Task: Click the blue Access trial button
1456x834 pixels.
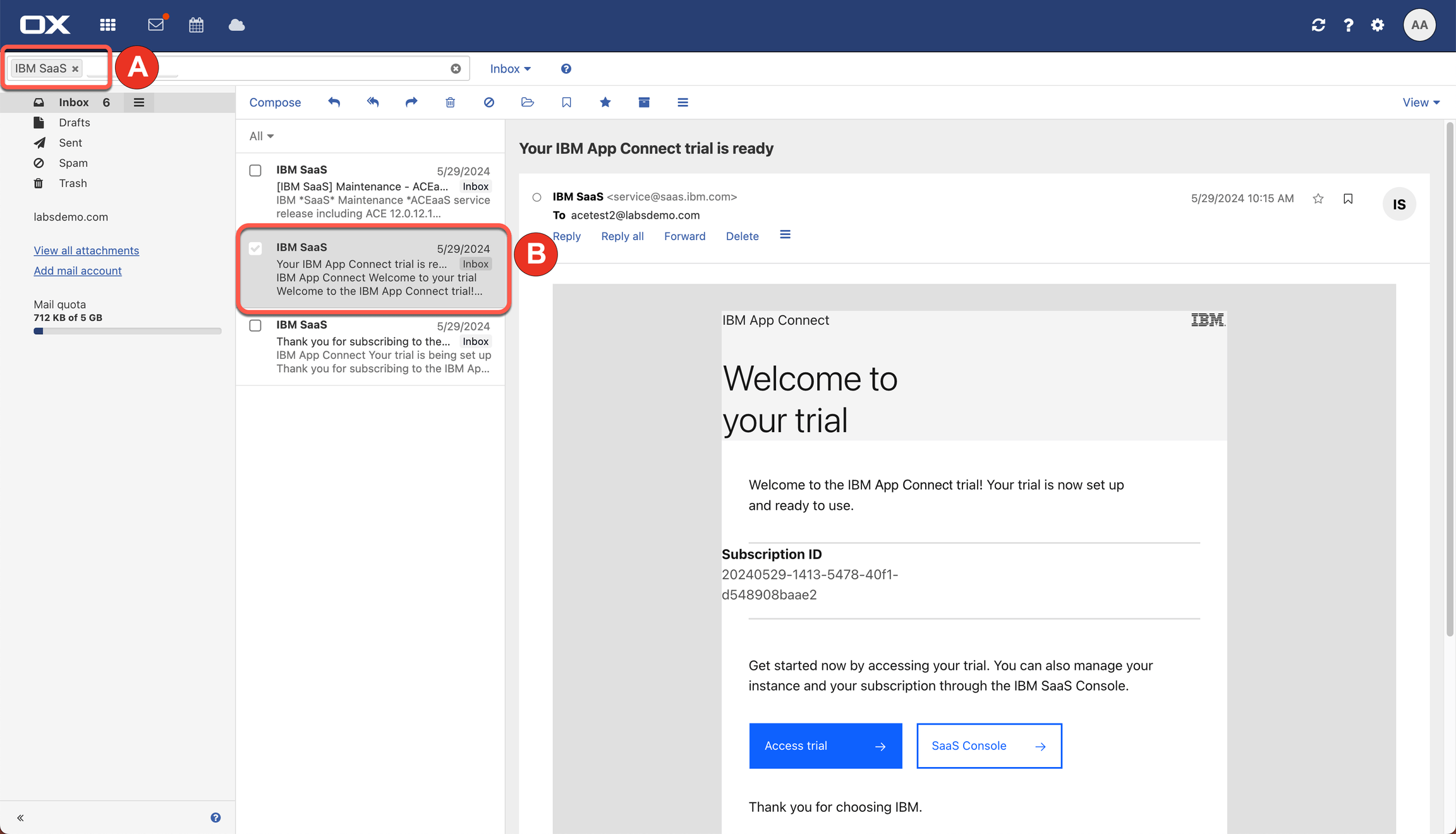Action: [x=825, y=746]
